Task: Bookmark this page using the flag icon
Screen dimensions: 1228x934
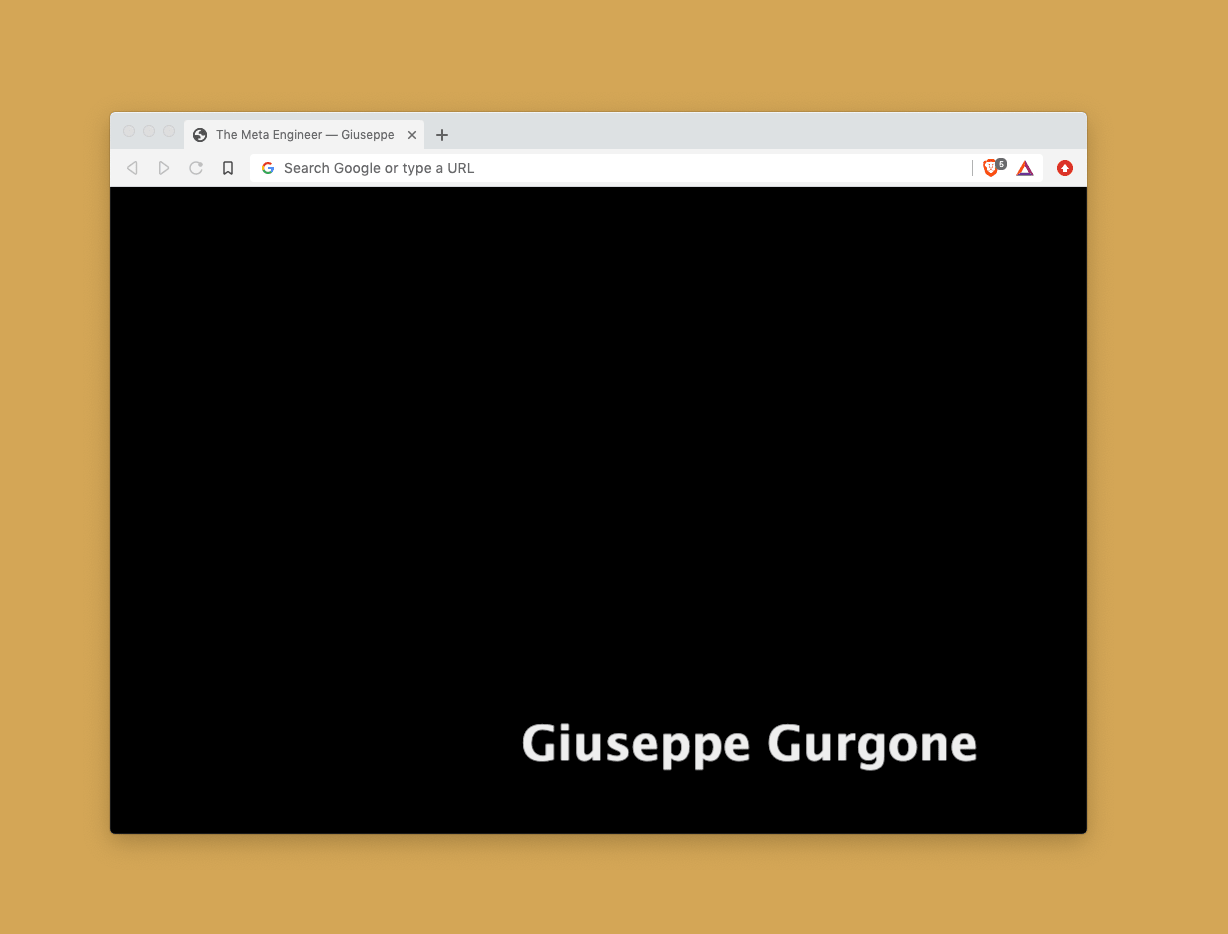Action: (227, 168)
